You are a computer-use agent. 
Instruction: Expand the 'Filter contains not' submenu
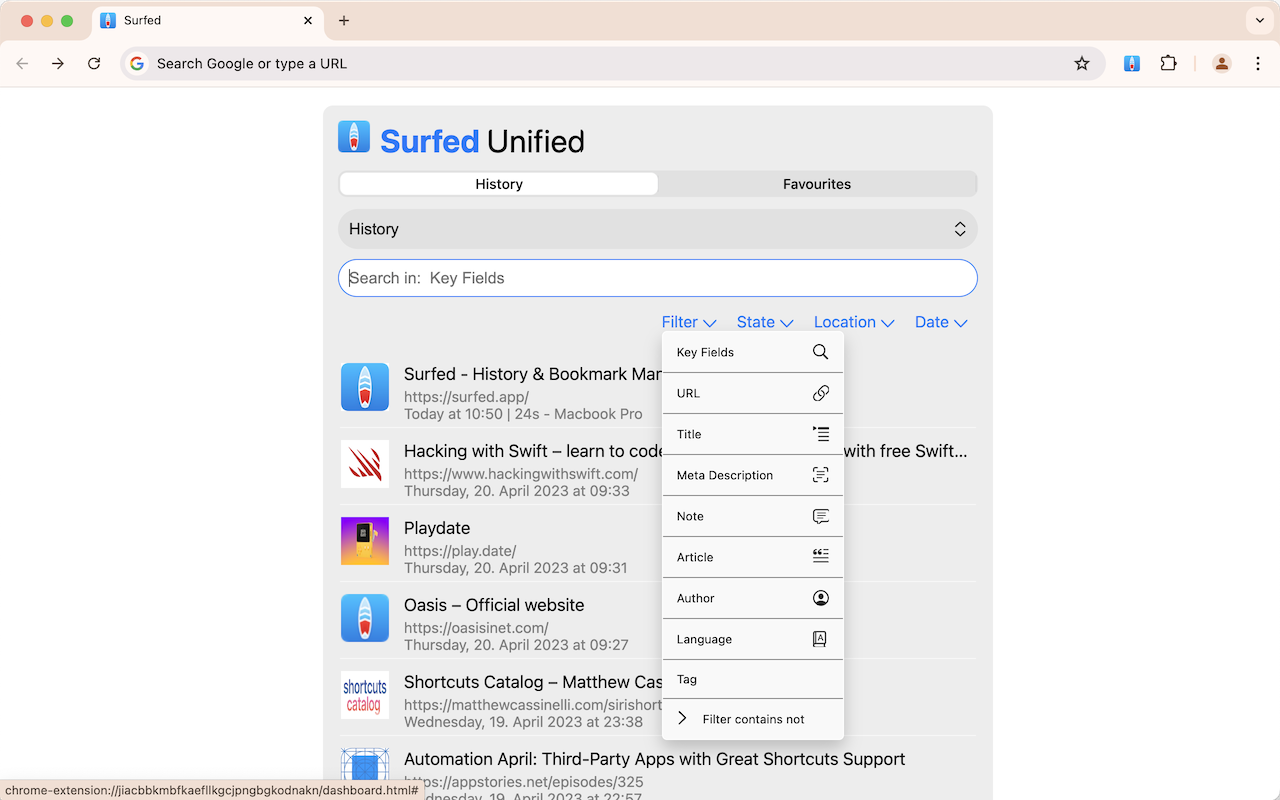753,719
